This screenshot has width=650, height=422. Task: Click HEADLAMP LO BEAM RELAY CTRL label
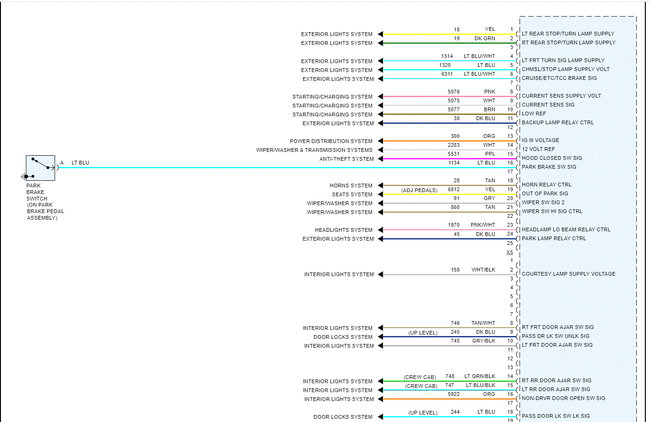[566, 229]
